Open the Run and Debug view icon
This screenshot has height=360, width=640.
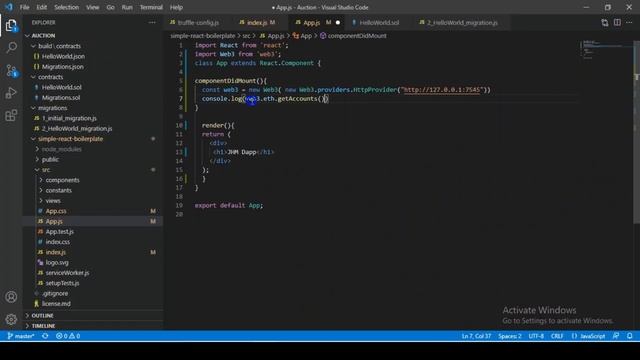11,93
